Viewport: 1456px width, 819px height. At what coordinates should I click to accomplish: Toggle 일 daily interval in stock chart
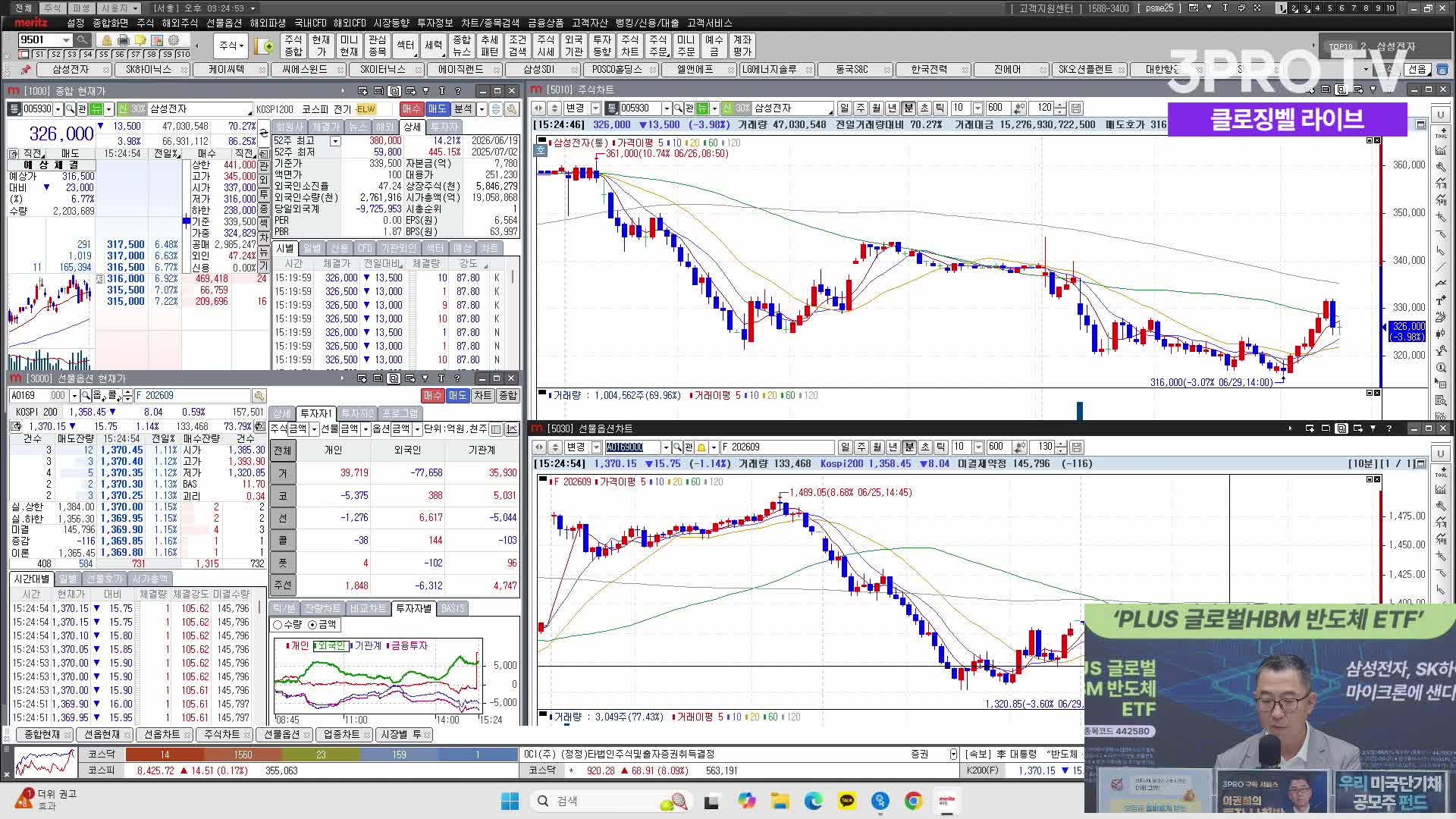click(x=845, y=108)
